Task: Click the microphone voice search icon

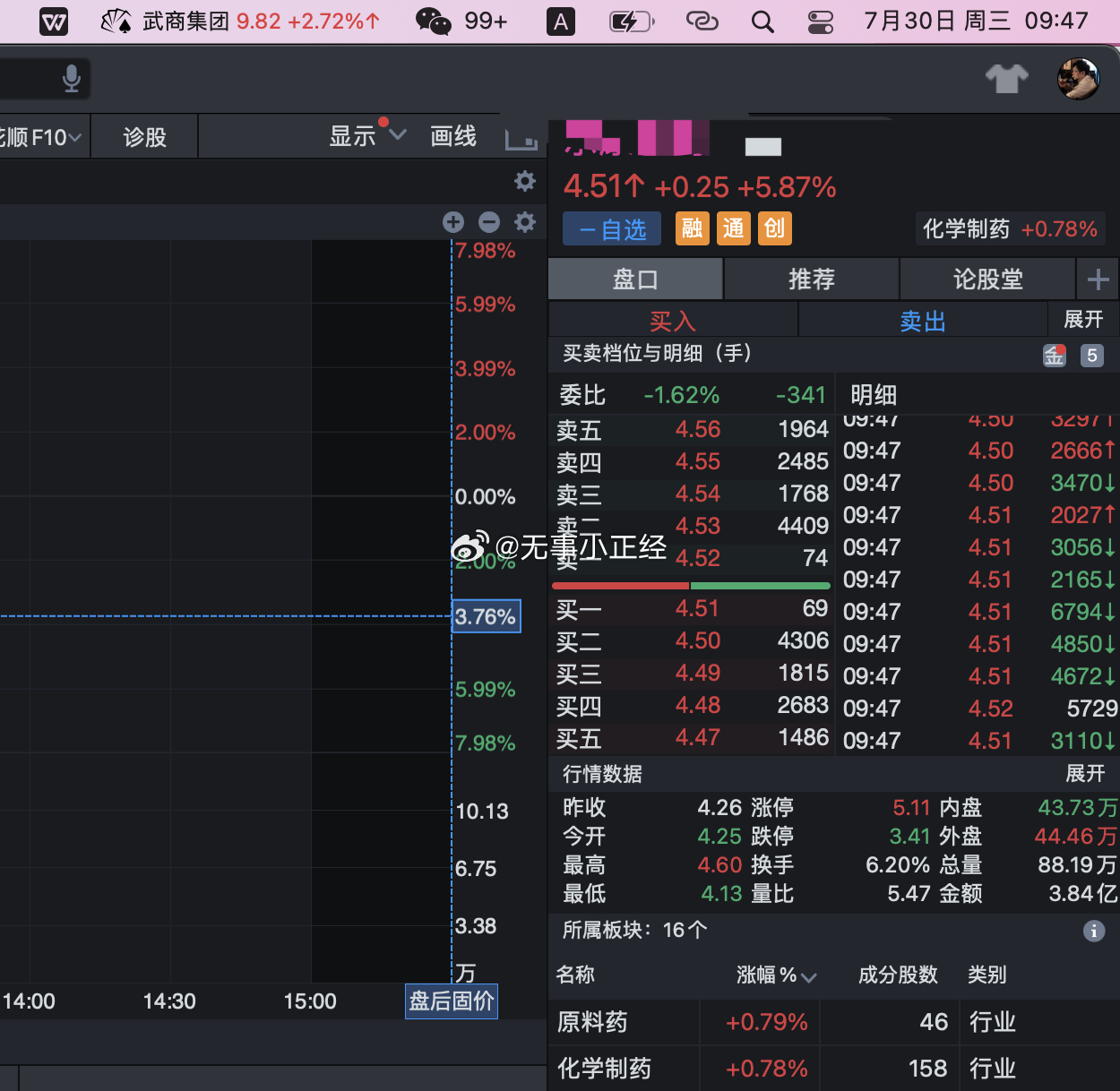Action: (72, 79)
